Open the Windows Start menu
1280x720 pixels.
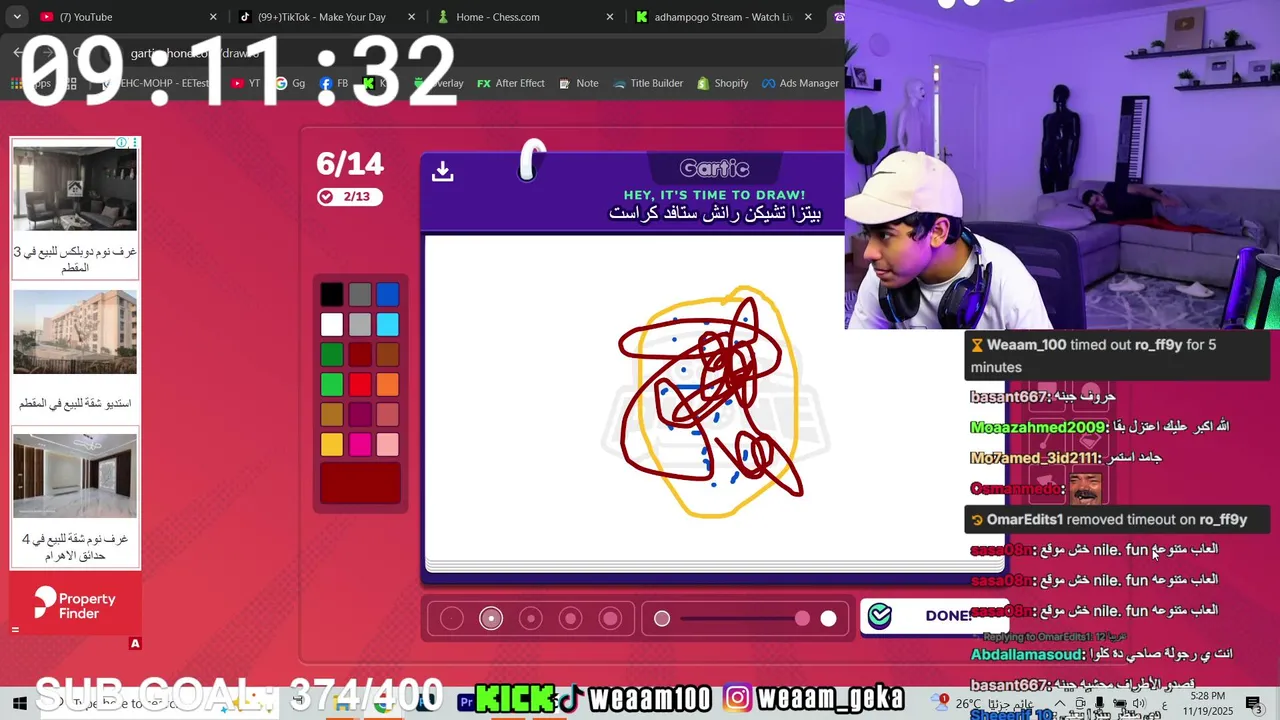click(x=18, y=703)
